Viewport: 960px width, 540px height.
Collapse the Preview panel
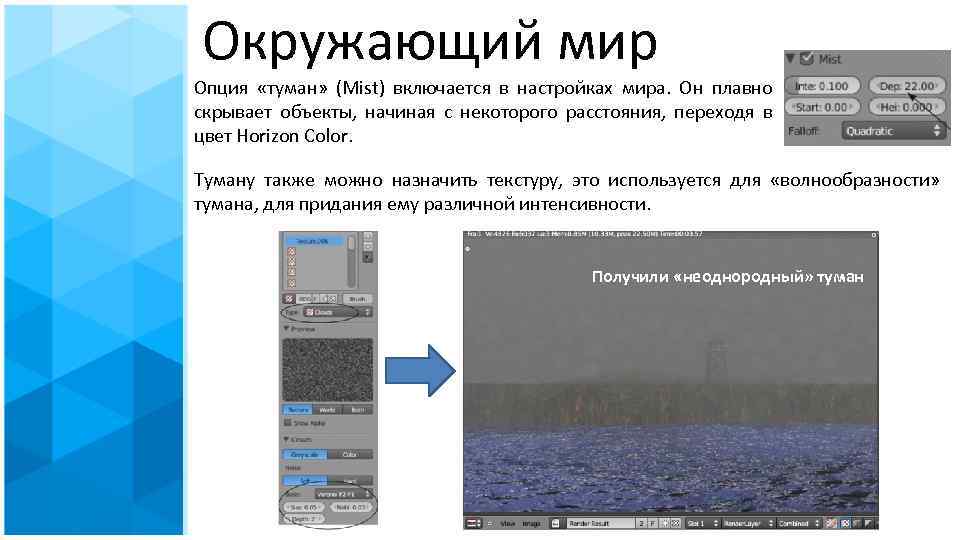point(287,329)
